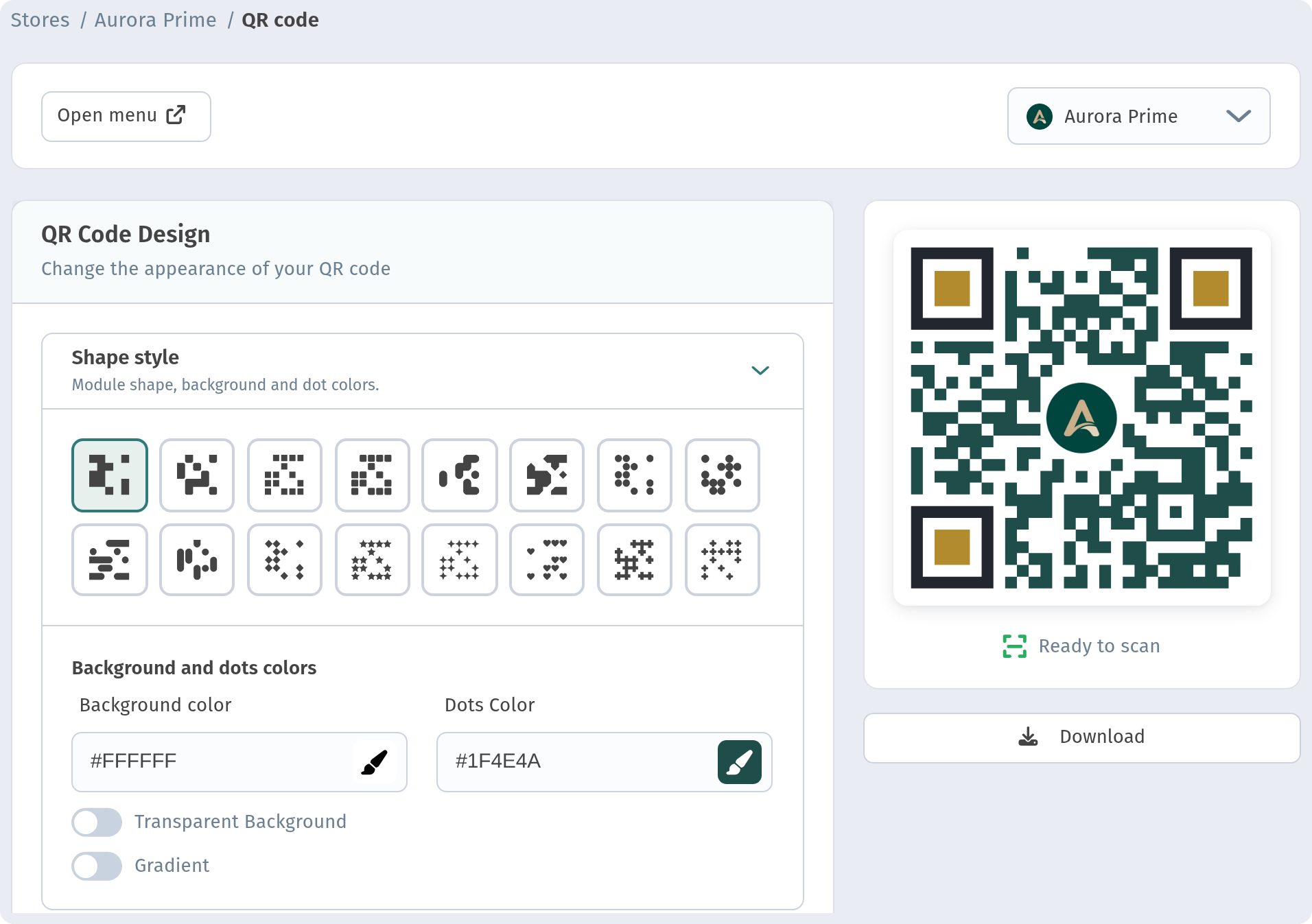Select the square module shape style
Screen dimensions: 1312x924
pyautogui.click(x=110, y=475)
